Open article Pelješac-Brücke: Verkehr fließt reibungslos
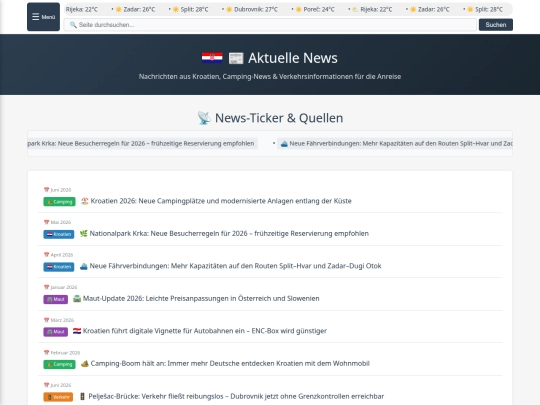 [236, 396]
